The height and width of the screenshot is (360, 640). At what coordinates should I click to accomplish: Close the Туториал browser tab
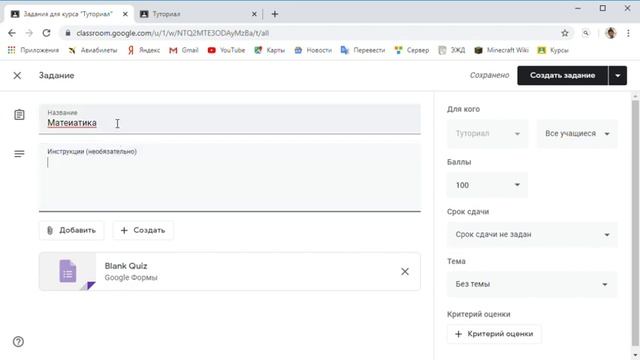254,14
